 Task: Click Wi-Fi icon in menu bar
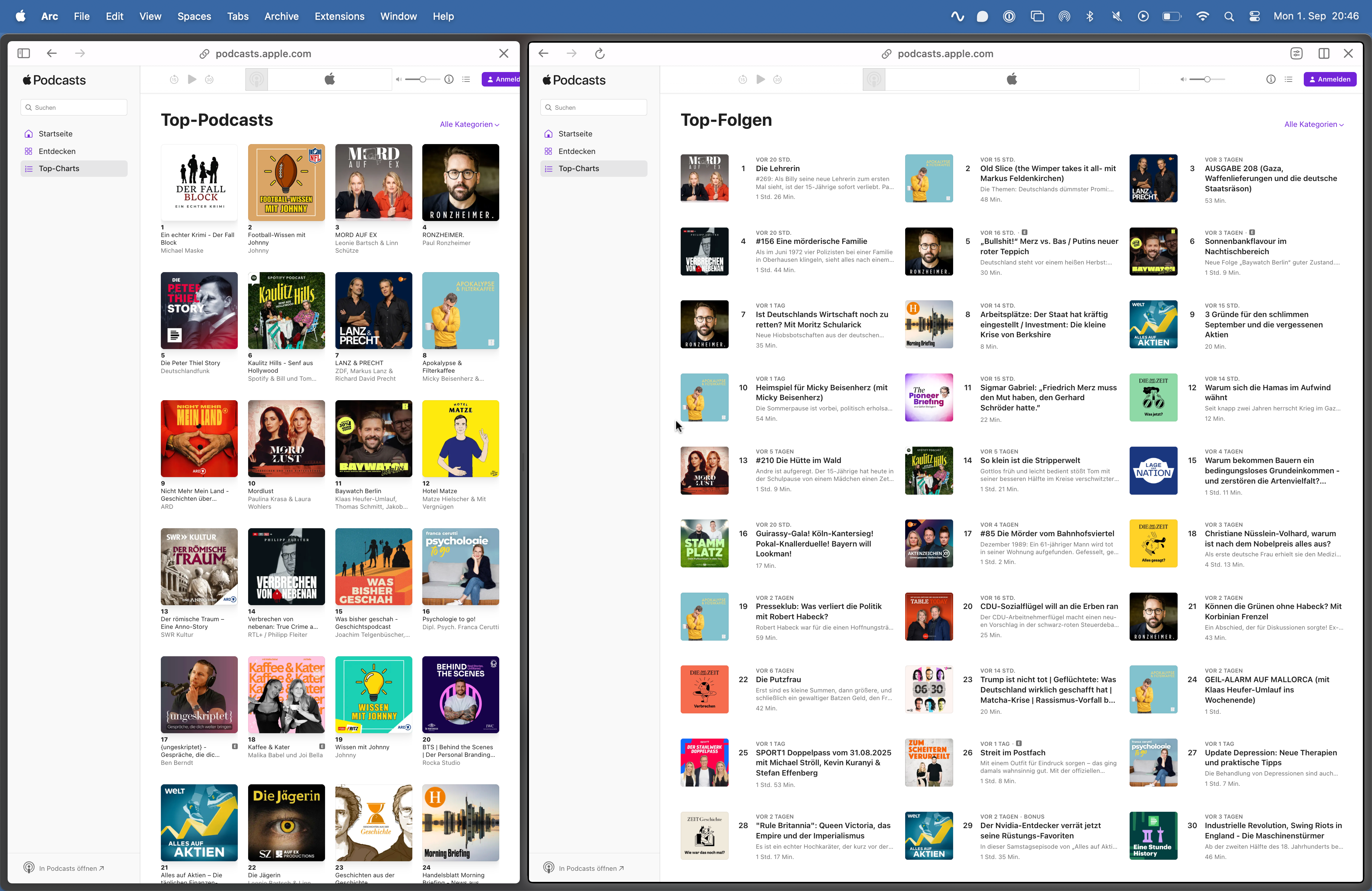click(x=1202, y=16)
